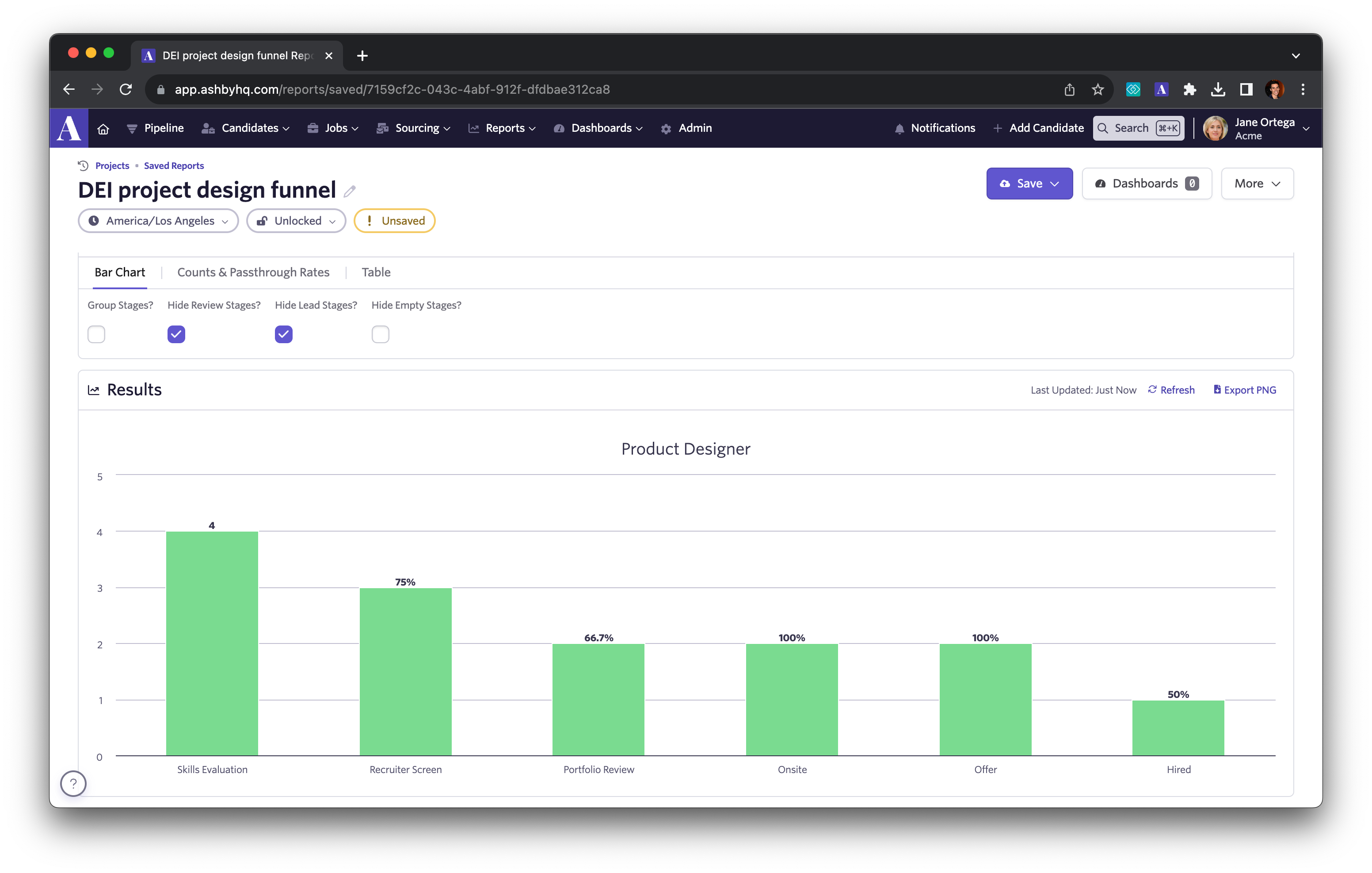Image resolution: width=1372 pixels, height=873 pixels.
Task: Click the green Skills Evaluation bar
Action: (x=212, y=643)
